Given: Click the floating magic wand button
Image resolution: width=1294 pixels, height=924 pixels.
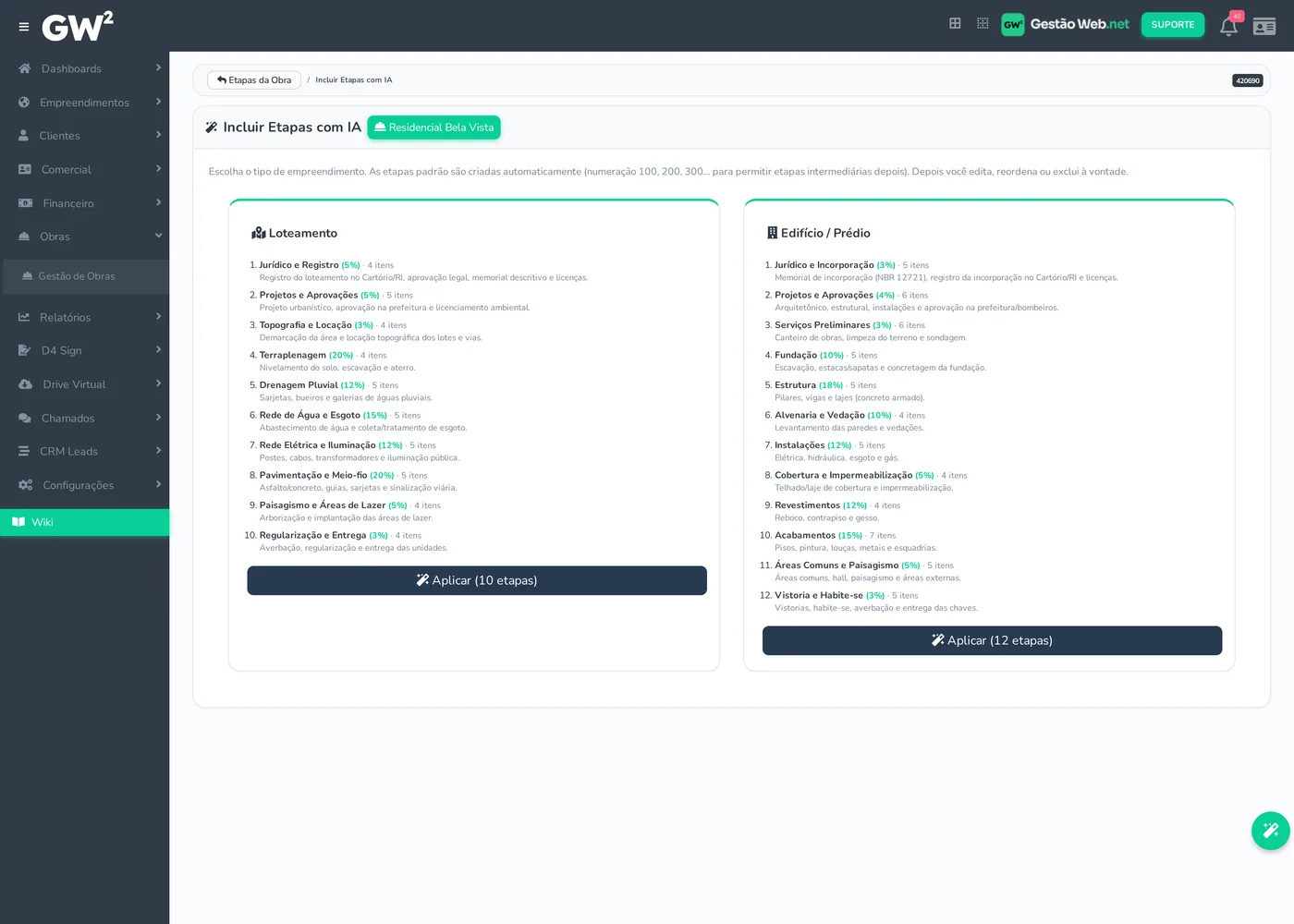Looking at the screenshot, I should pyautogui.click(x=1270, y=830).
